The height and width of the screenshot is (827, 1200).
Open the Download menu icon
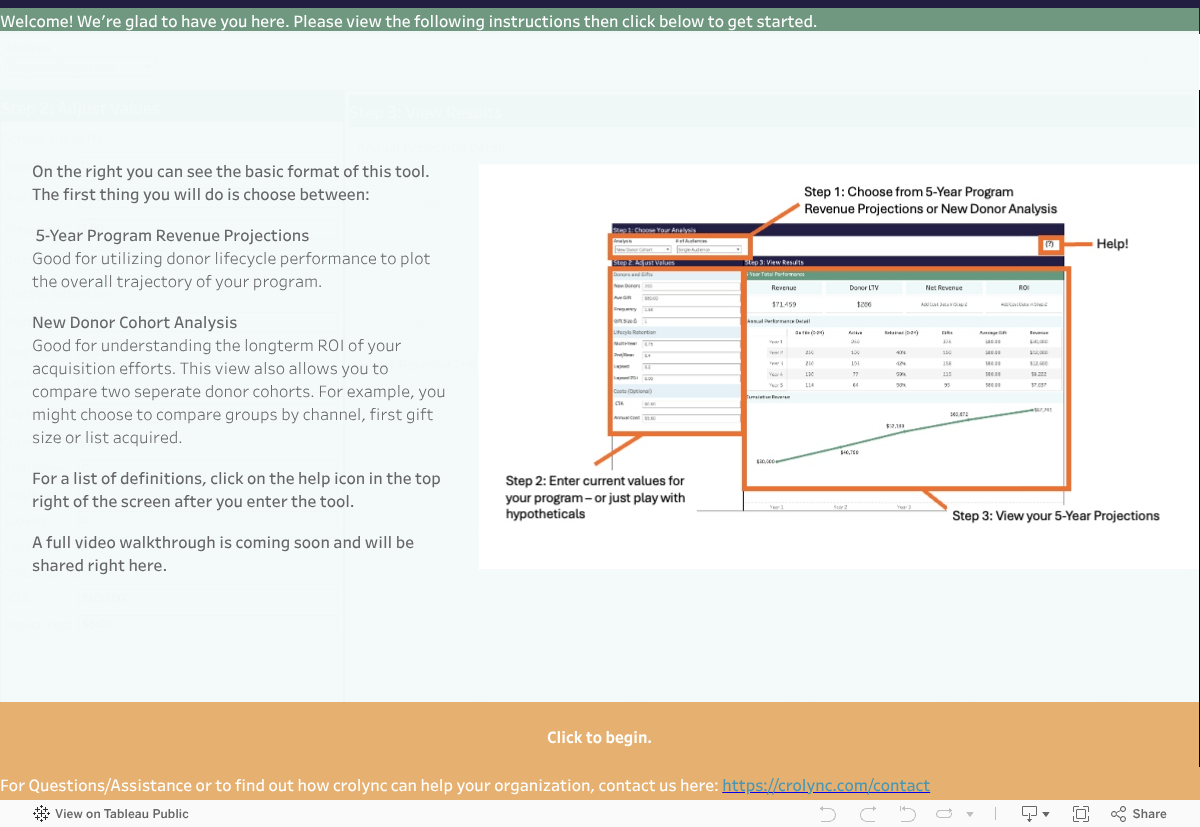[1035, 814]
